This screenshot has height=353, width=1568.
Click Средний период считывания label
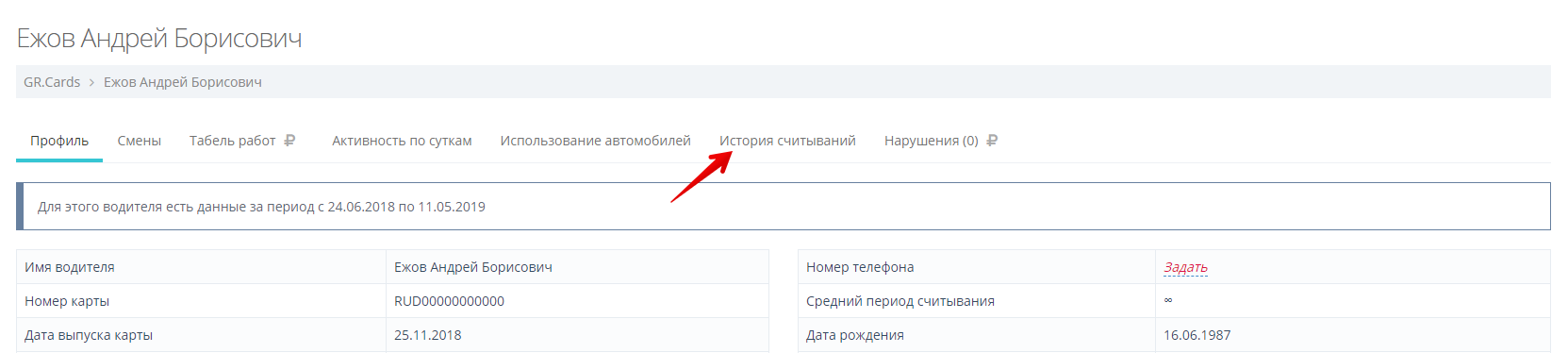point(900,301)
